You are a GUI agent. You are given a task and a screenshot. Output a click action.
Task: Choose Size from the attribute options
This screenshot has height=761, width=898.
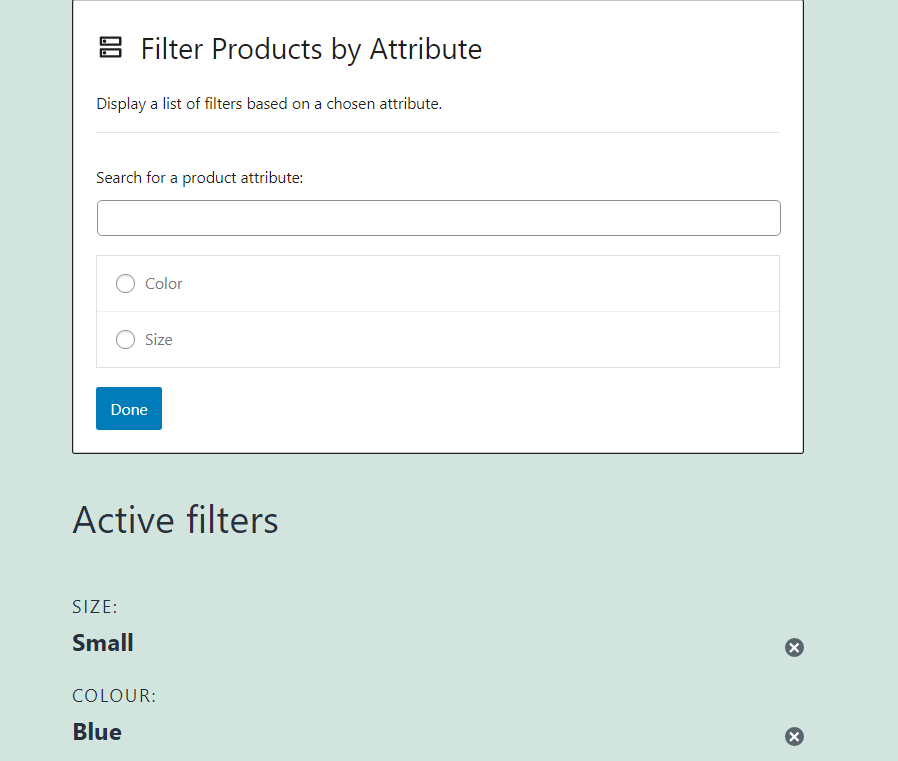(x=158, y=339)
